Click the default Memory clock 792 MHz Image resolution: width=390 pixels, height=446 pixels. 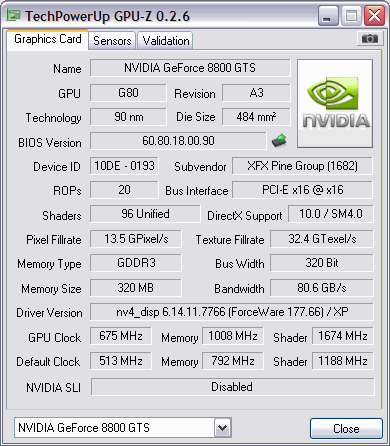[233, 361]
